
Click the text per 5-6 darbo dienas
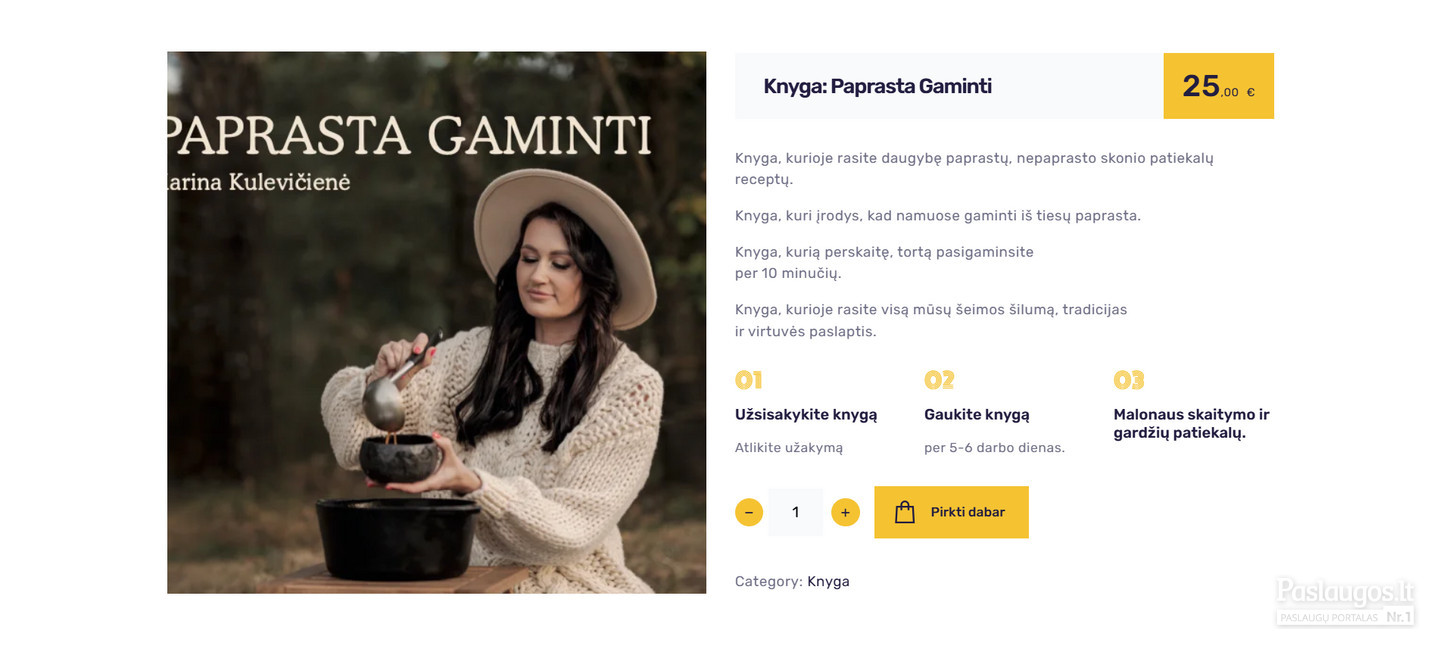(x=994, y=448)
